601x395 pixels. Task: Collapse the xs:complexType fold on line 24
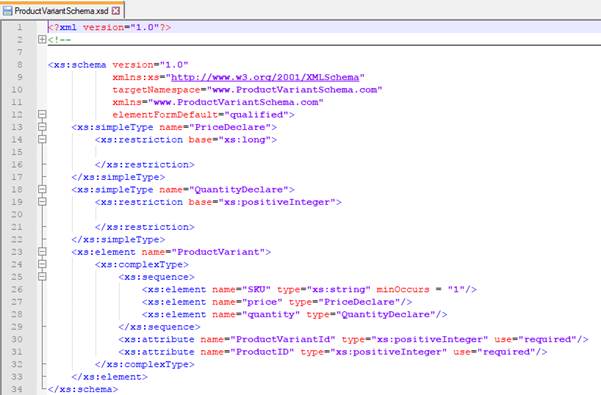pos(42,264)
